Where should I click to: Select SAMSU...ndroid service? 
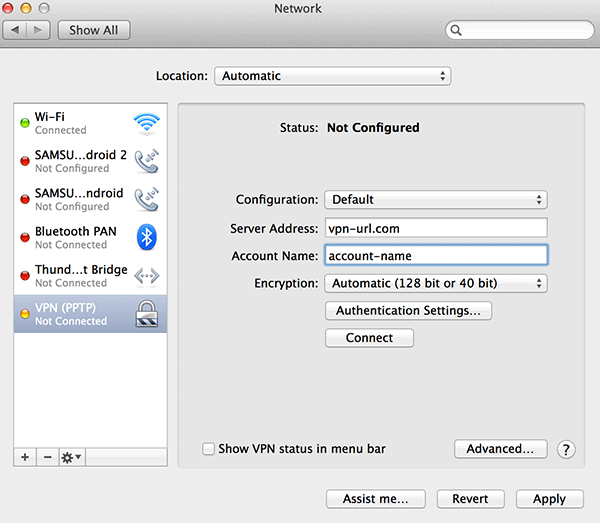(91, 199)
